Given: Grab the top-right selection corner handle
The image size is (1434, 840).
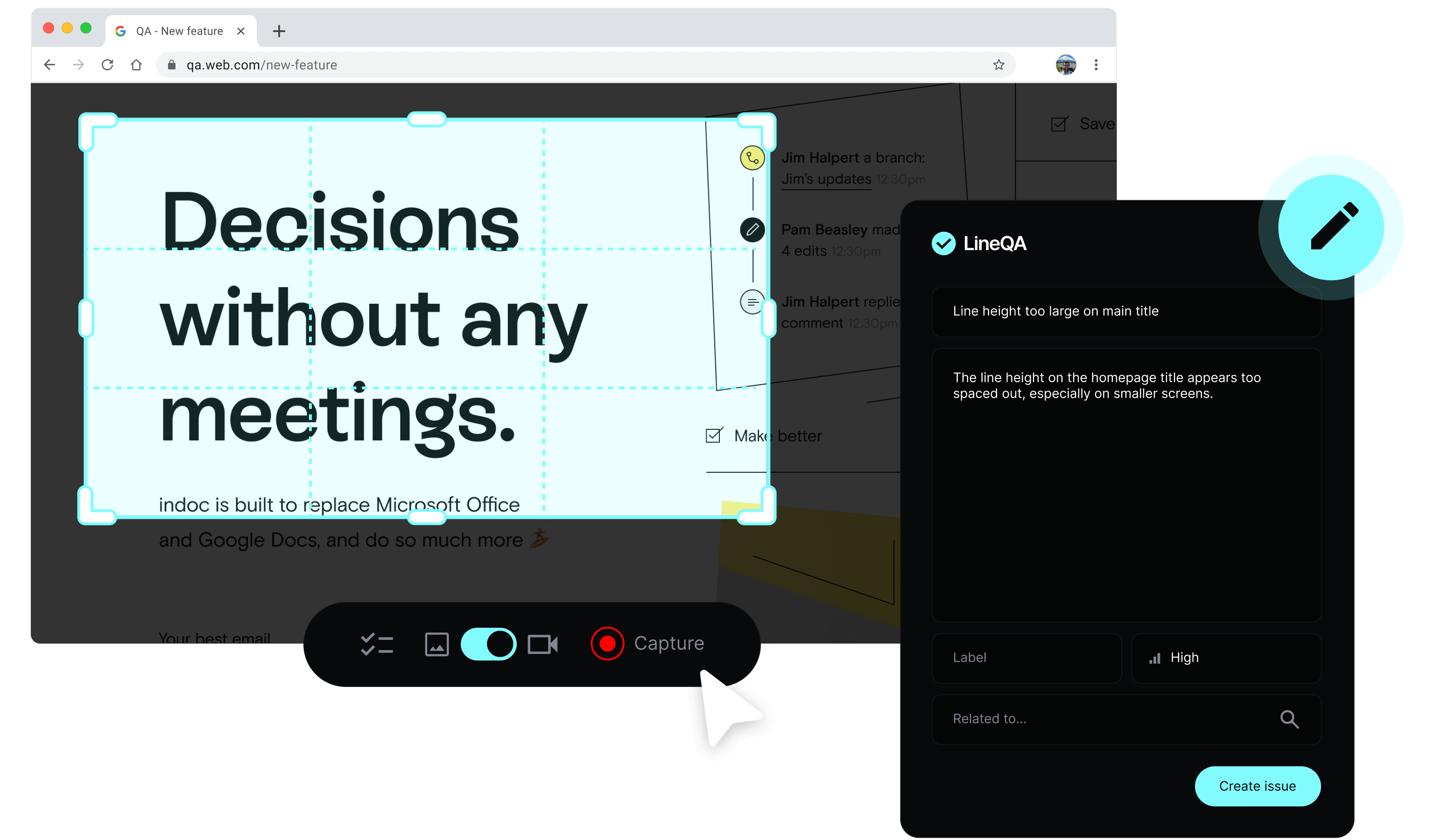Looking at the screenshot, I should point(758,132).
